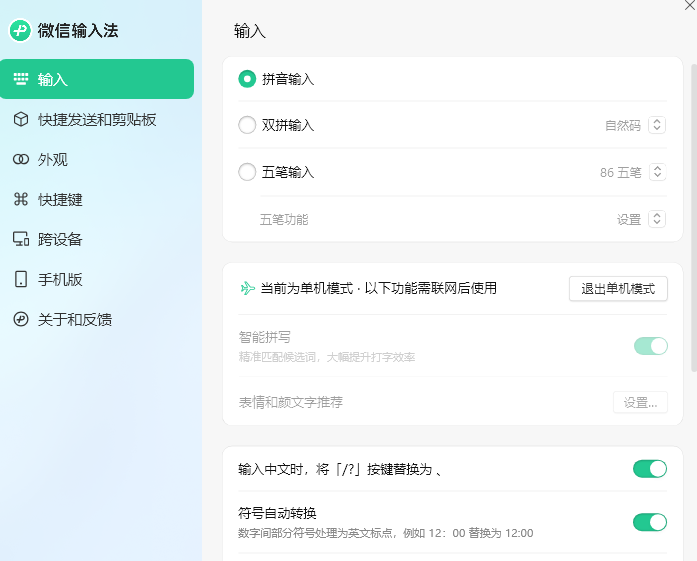Select the 拼音输入 radio button

247,79
